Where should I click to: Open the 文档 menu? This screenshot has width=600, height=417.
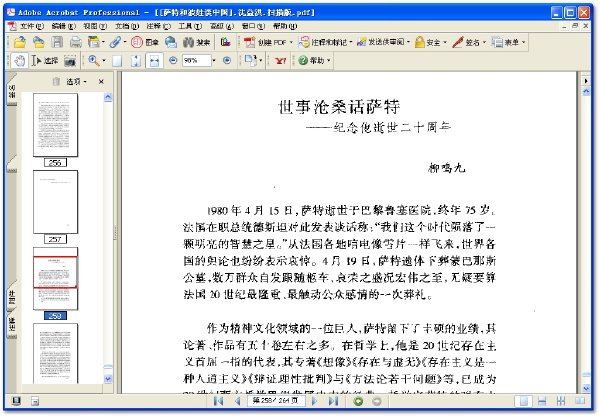coord(127,26)
